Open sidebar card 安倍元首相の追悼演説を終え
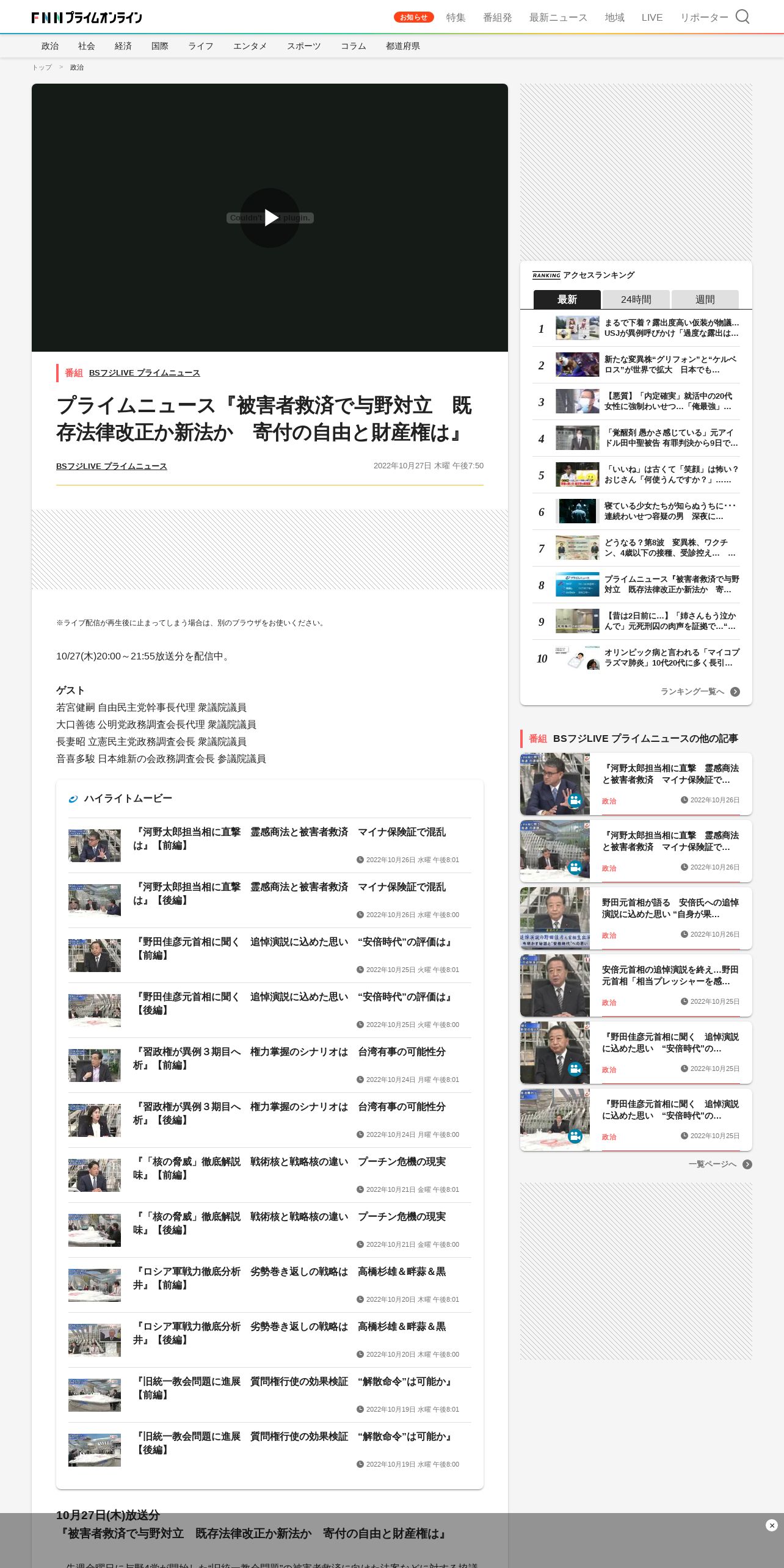 (636, 985)
